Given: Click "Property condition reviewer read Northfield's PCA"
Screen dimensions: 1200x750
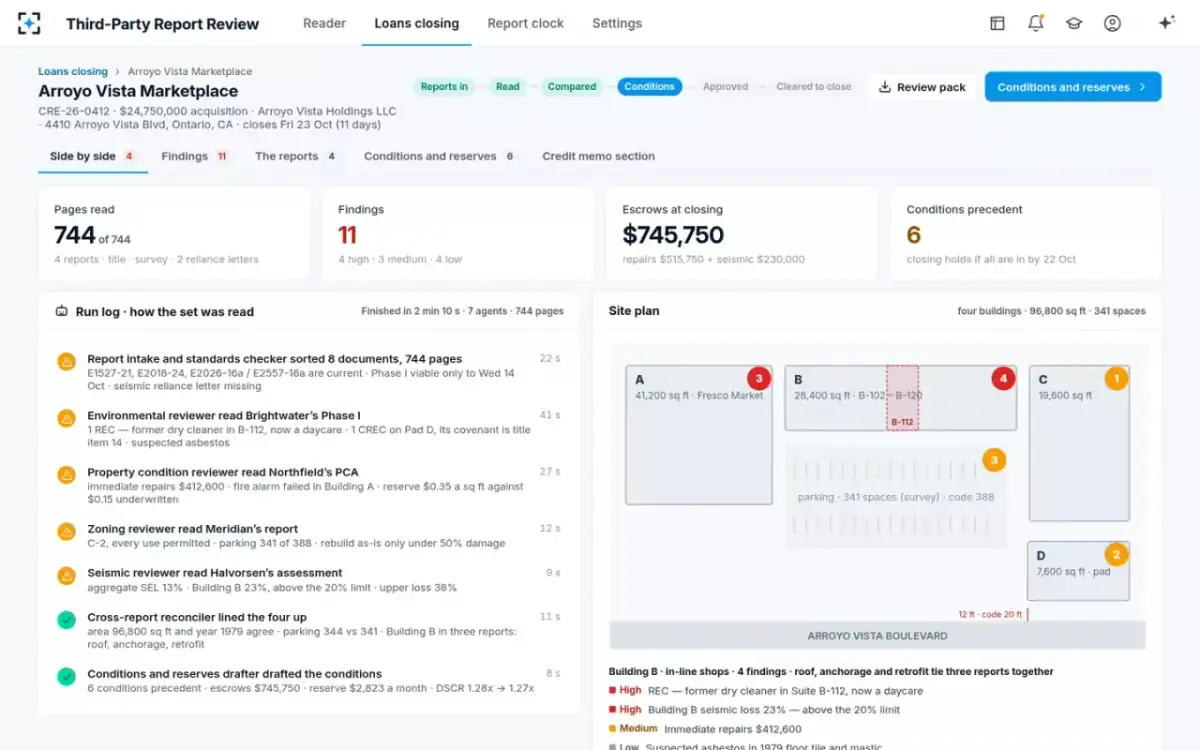Looking at the screenshot, I should click(x=222, y=472).
